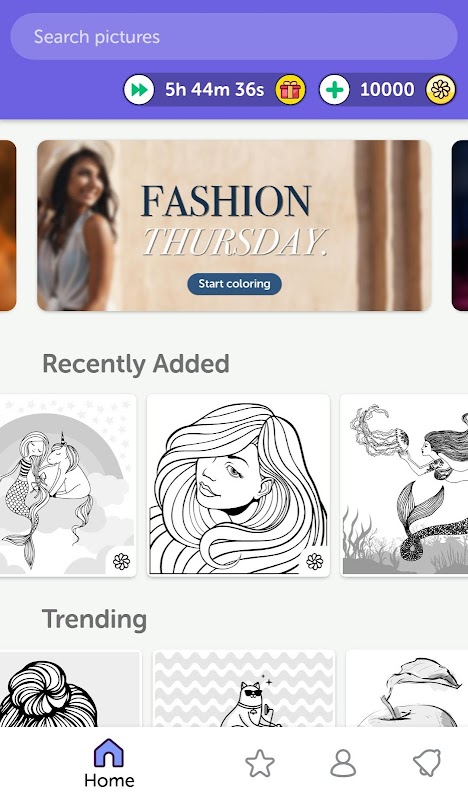Tap the green fast-forward timer icon
This screenshot has width=468, height=800.
(x=139, y=90)
